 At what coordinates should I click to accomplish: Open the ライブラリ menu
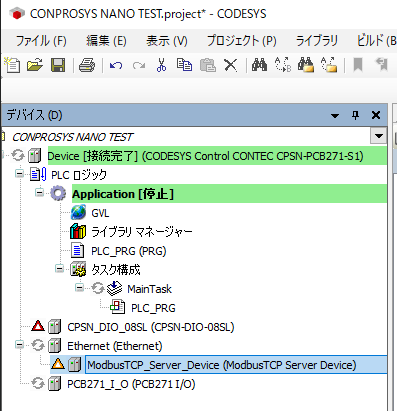[317, 41]
